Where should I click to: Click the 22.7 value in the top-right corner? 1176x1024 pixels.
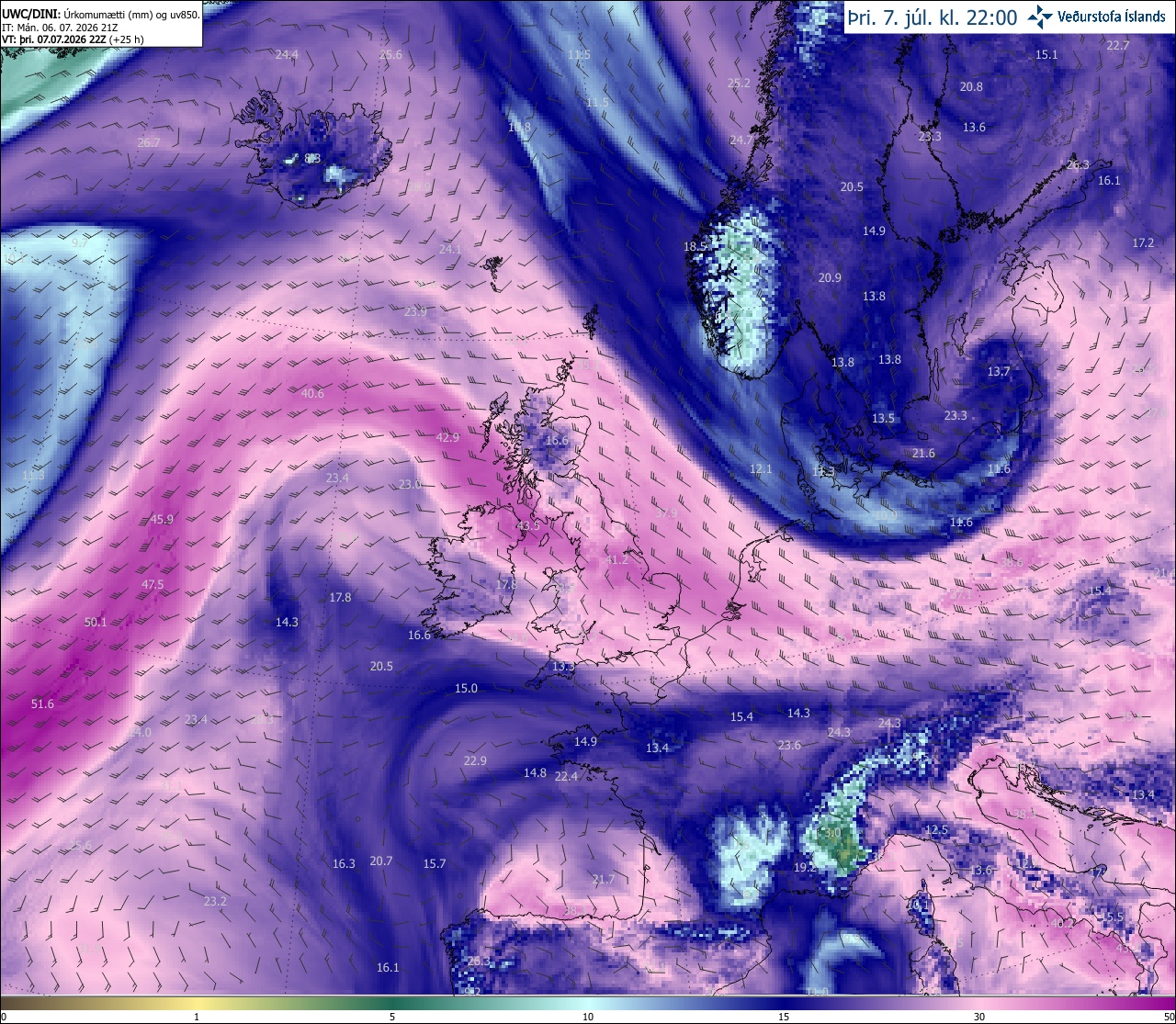[x=1118, y=45]
